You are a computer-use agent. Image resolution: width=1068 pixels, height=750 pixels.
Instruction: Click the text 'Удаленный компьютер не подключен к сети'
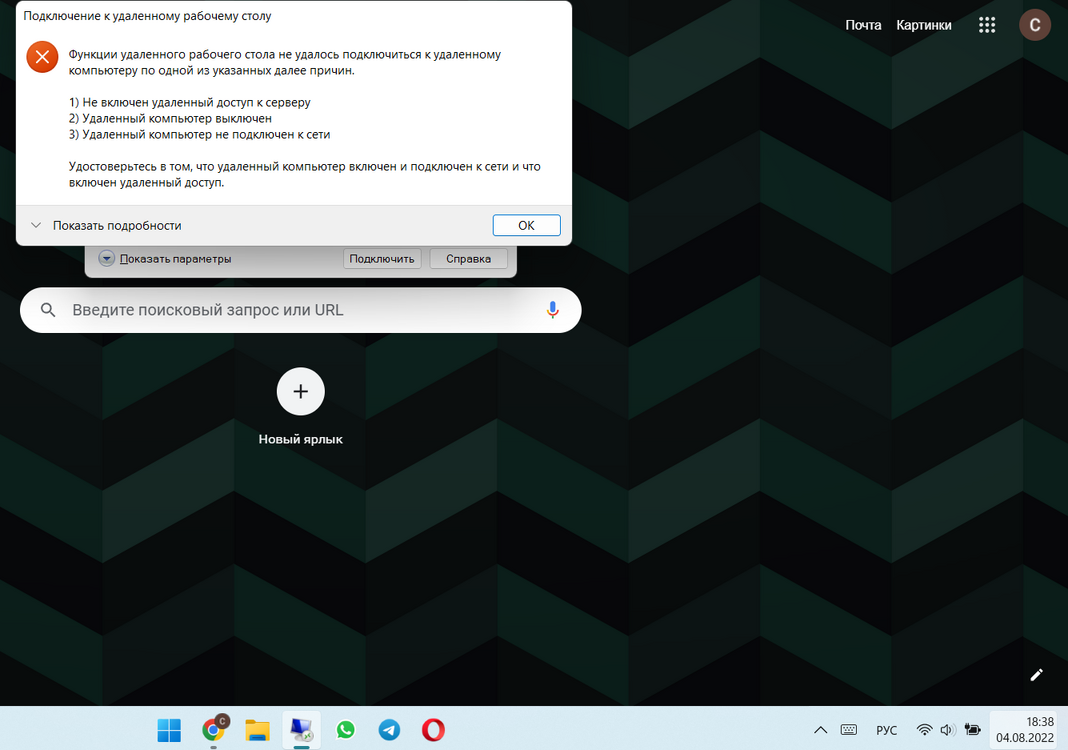coord(206,135)
